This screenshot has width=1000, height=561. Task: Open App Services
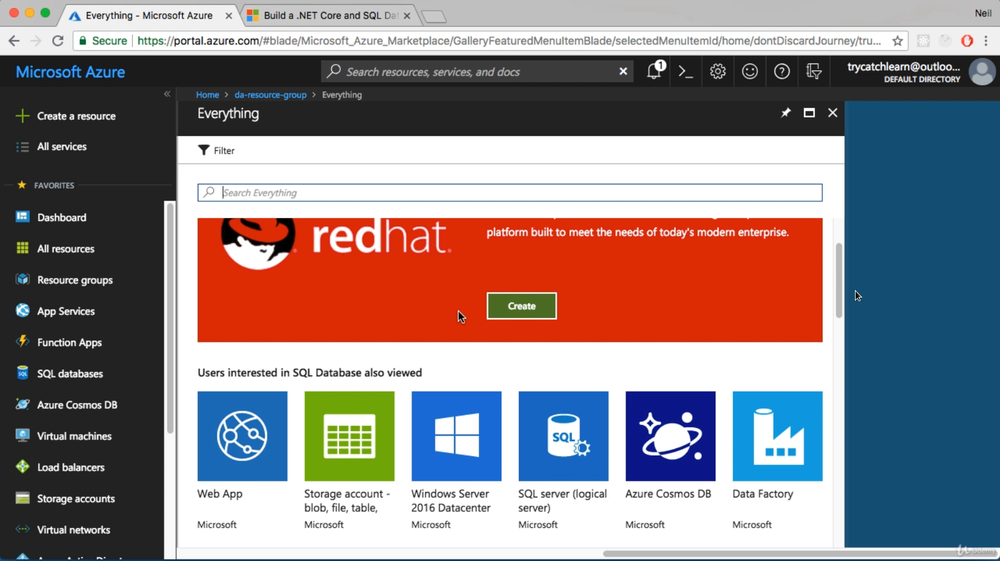click(x=55, y=311)
